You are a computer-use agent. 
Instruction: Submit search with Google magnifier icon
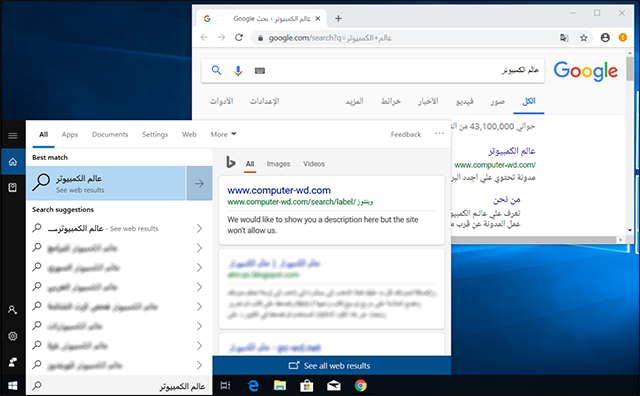[216, 70]
